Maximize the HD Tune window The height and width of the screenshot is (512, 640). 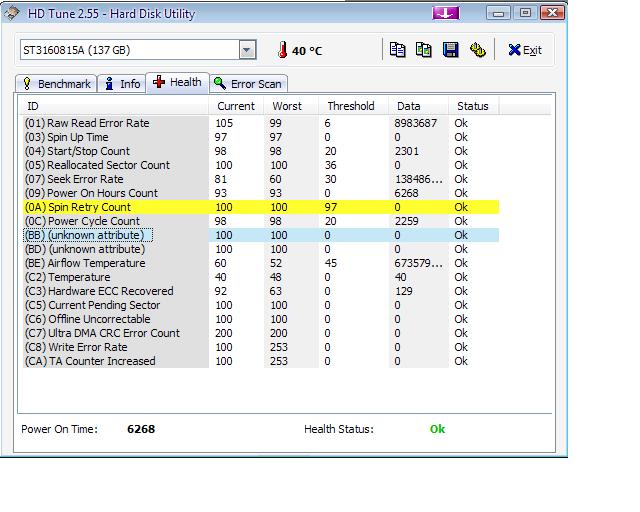click(x=525, y=13)
